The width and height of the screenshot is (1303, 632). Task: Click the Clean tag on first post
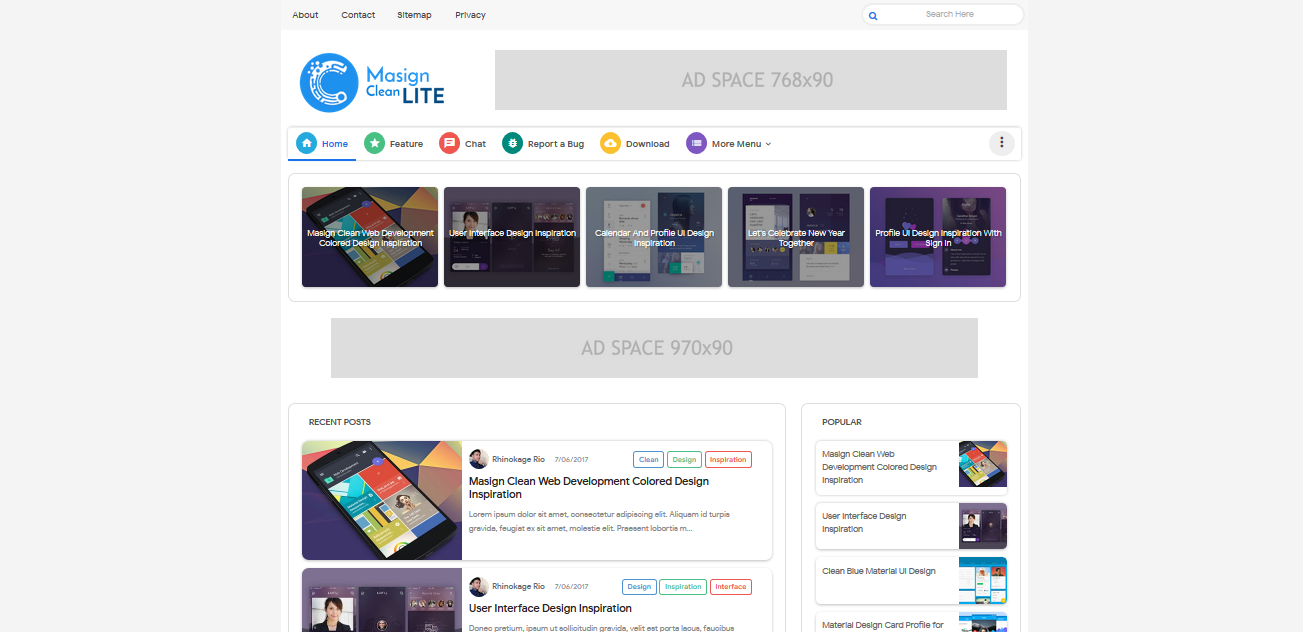click(649, 460)
